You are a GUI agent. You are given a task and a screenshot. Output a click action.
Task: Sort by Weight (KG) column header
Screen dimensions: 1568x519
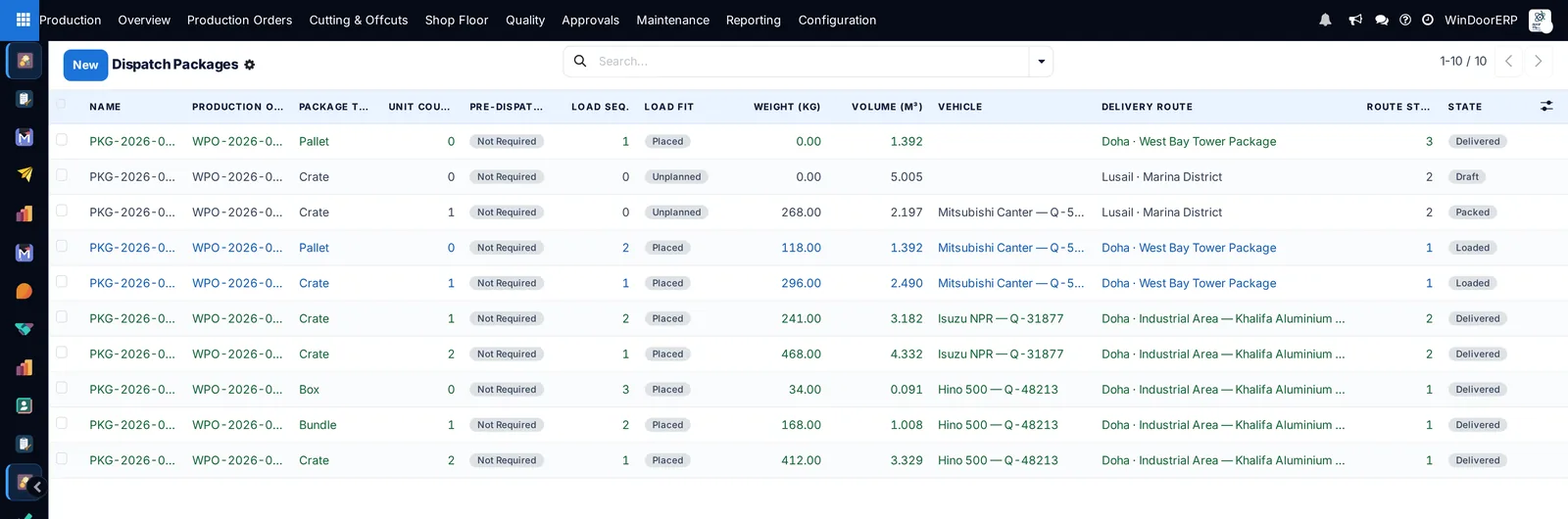click(x=787, y=107)
